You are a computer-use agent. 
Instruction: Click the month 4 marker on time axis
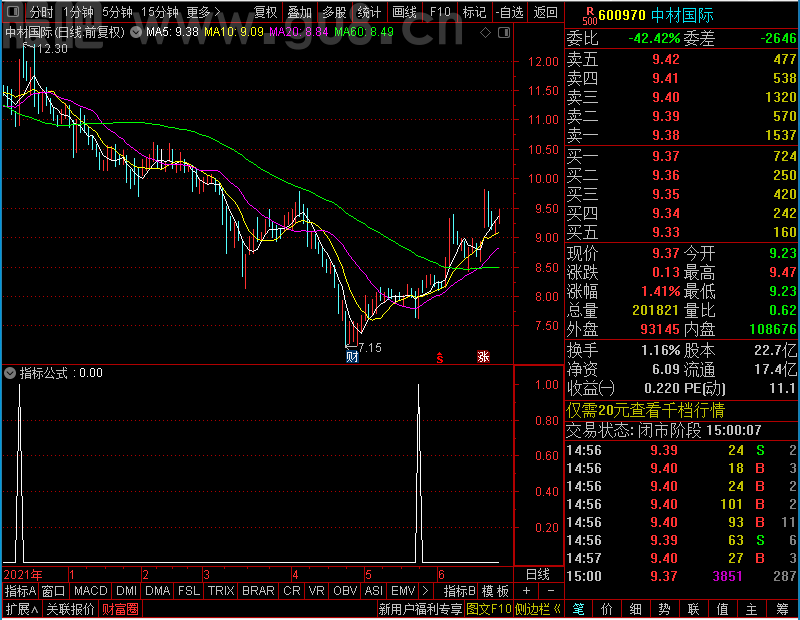point(295,575)
